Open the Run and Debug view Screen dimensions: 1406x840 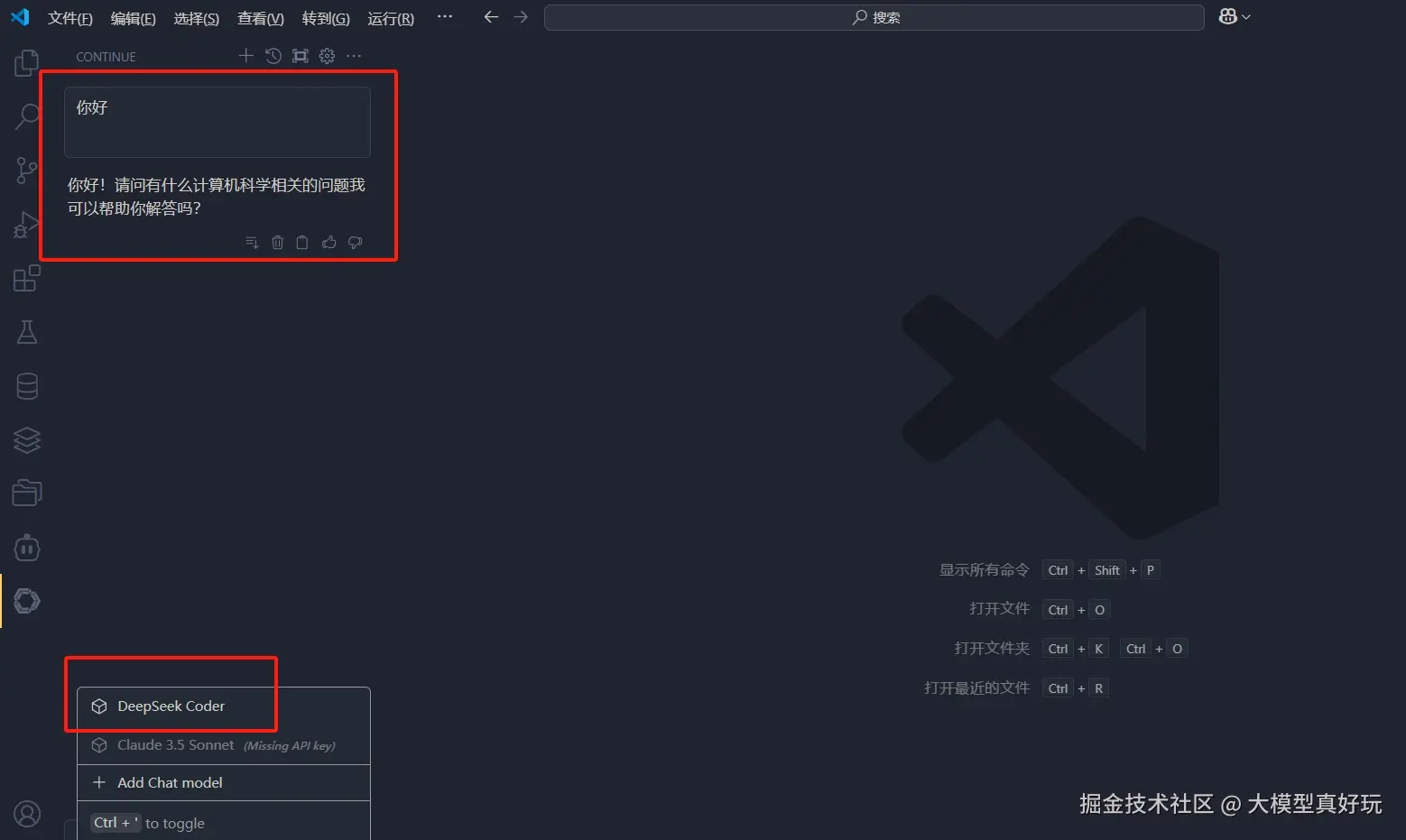pos(27,225)
